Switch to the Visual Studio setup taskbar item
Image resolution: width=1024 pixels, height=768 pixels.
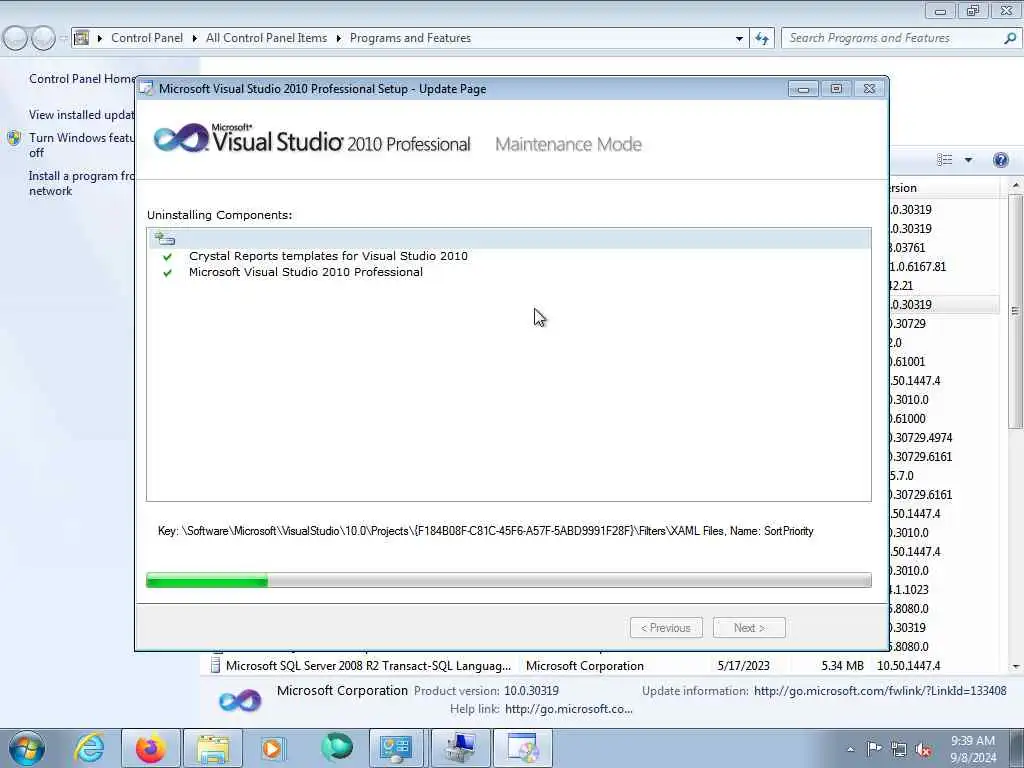(523, 748)
